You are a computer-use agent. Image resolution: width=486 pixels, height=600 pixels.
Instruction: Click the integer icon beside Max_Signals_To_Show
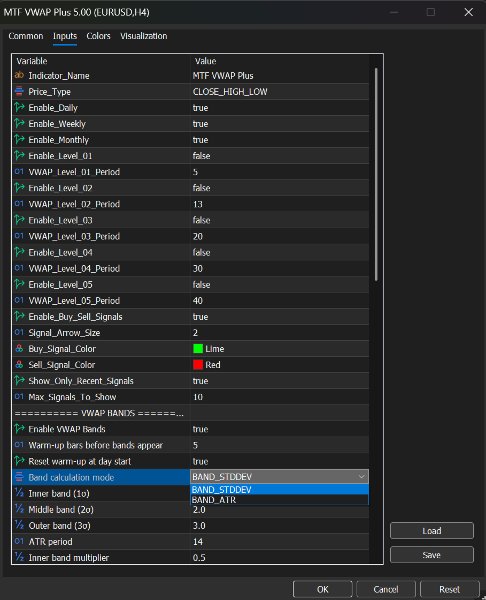click(x=19, y=397)
